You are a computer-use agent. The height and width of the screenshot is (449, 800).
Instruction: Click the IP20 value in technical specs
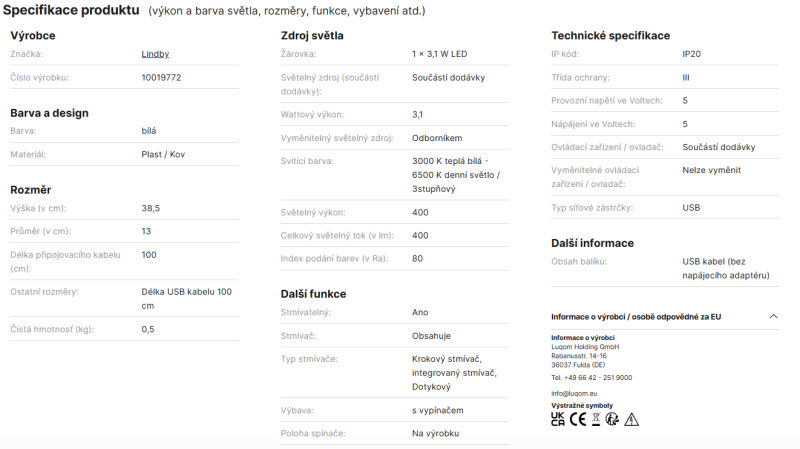(691, 54)
